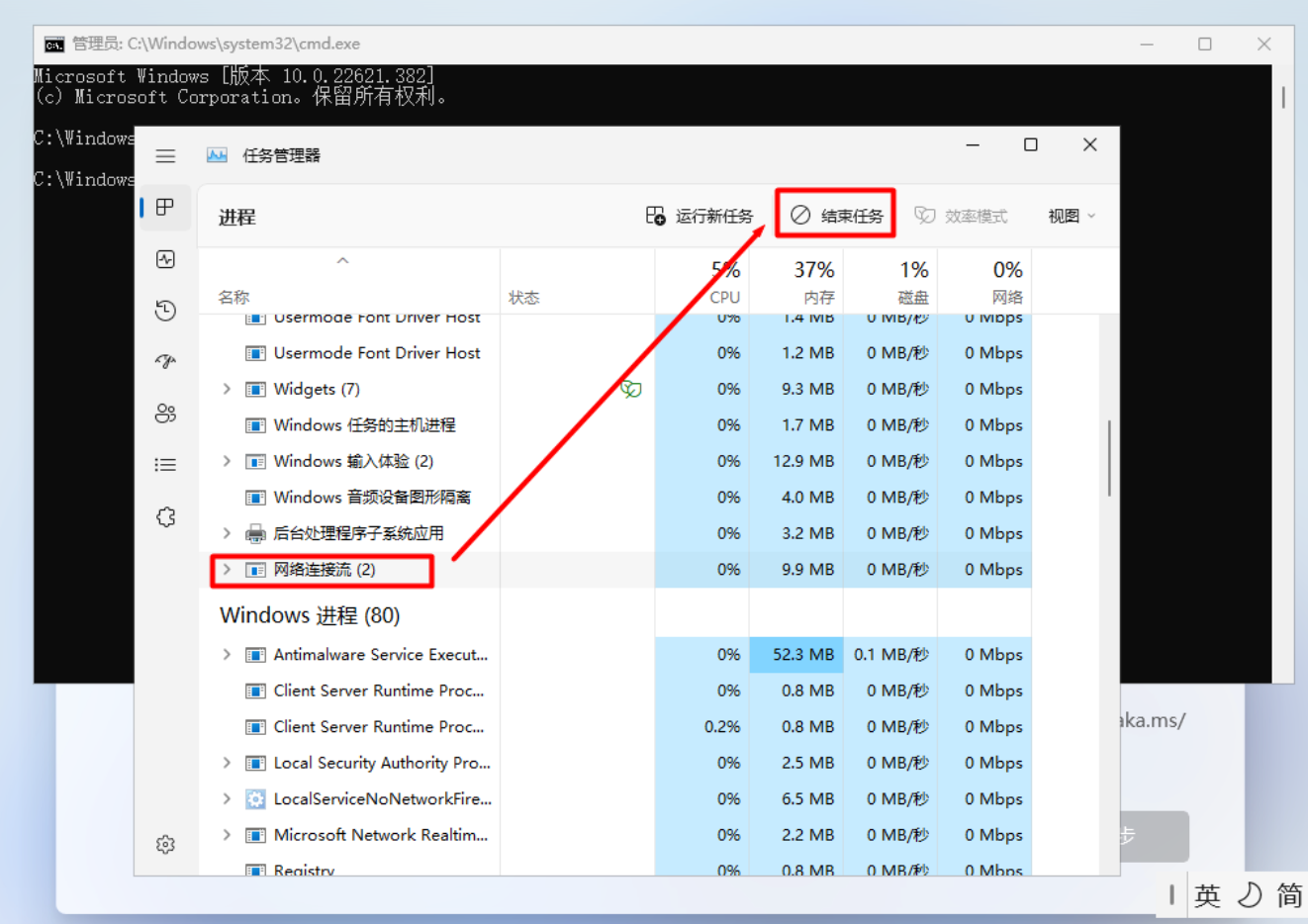
Task: Click the Task Manager process list scrollbar
Action: 1109,458
